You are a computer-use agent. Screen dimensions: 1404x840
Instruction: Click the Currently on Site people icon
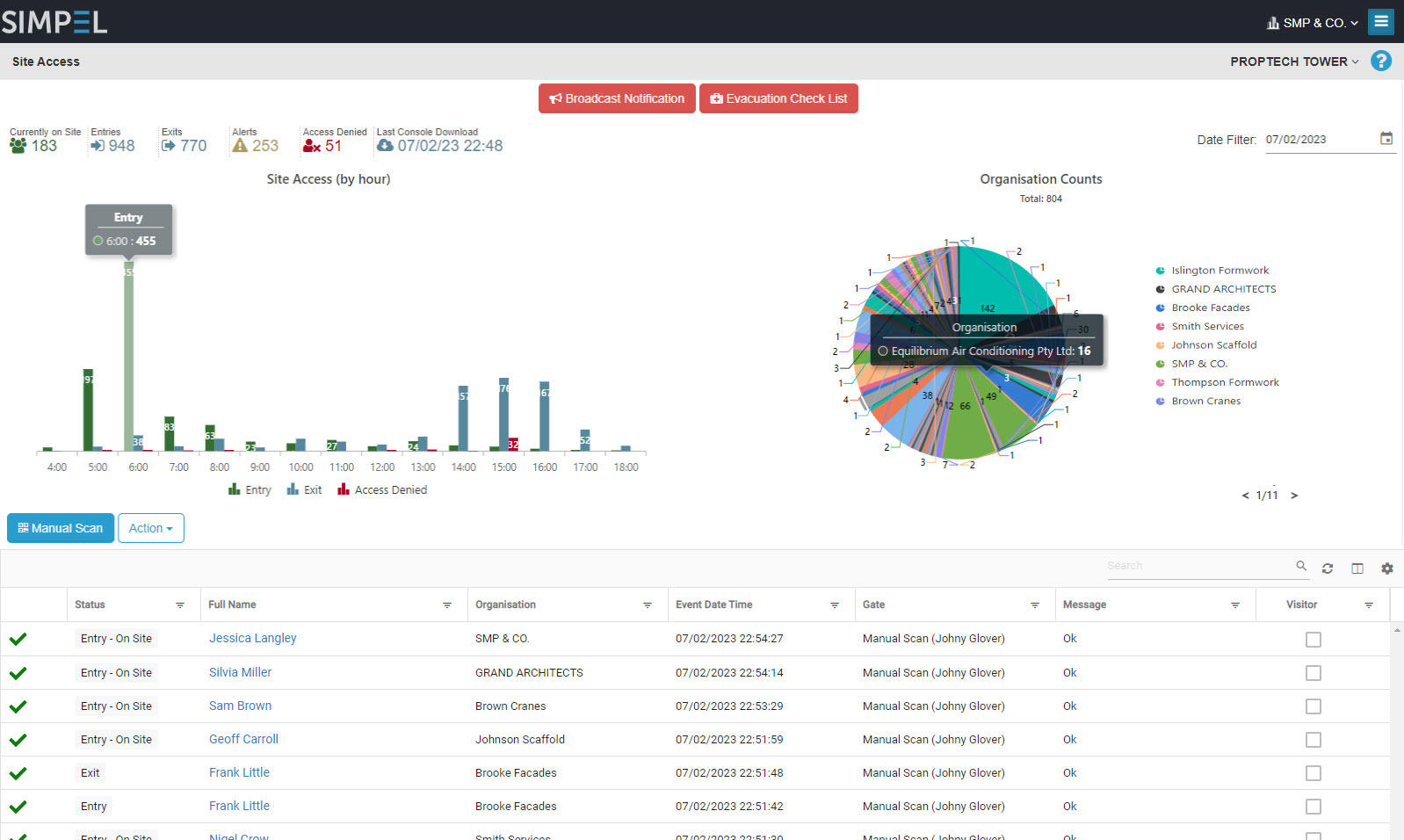coord(18,146)
